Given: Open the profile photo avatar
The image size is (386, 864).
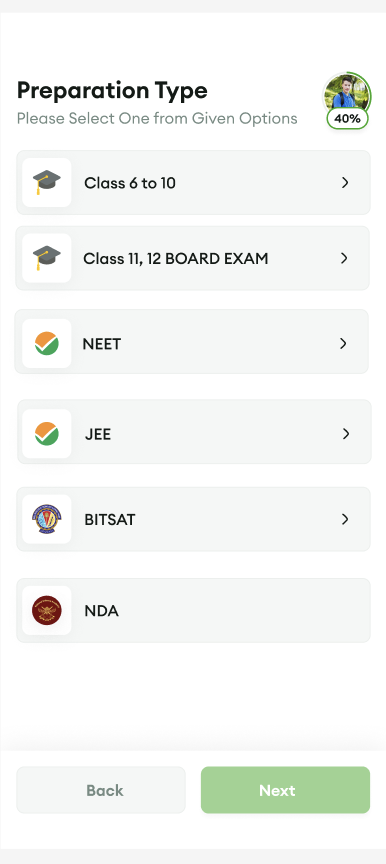Looking at the screenshot, I should (x=347, y=94).
